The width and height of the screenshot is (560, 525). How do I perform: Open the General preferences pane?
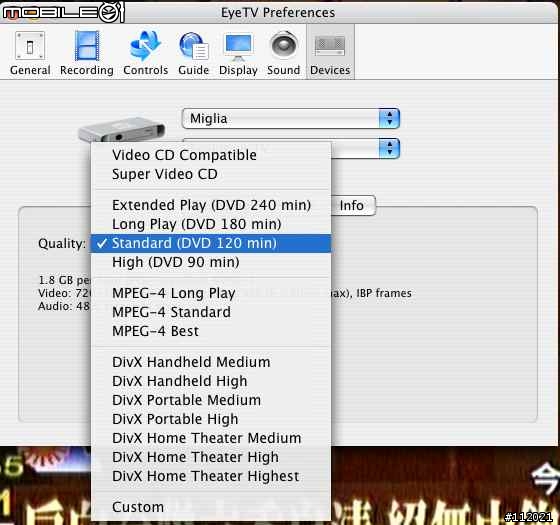30,53
